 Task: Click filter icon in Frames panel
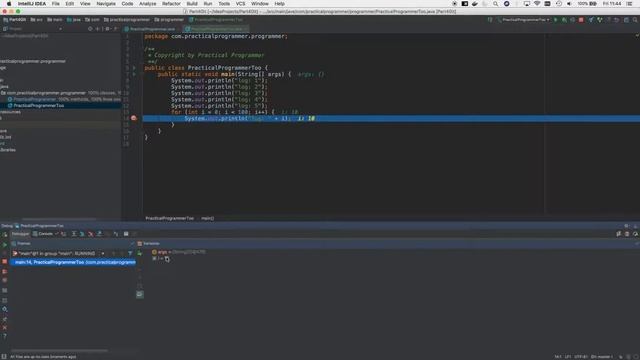(x=130, y=253)
